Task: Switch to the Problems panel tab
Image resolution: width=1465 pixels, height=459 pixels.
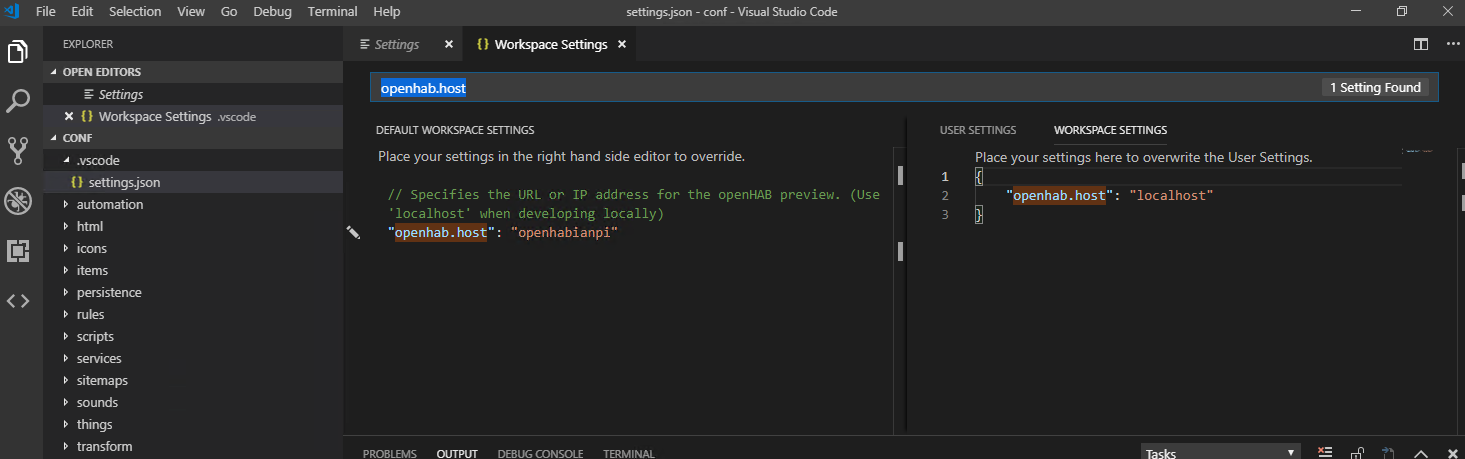Action: pyautogui.click(x=389, y=453)
